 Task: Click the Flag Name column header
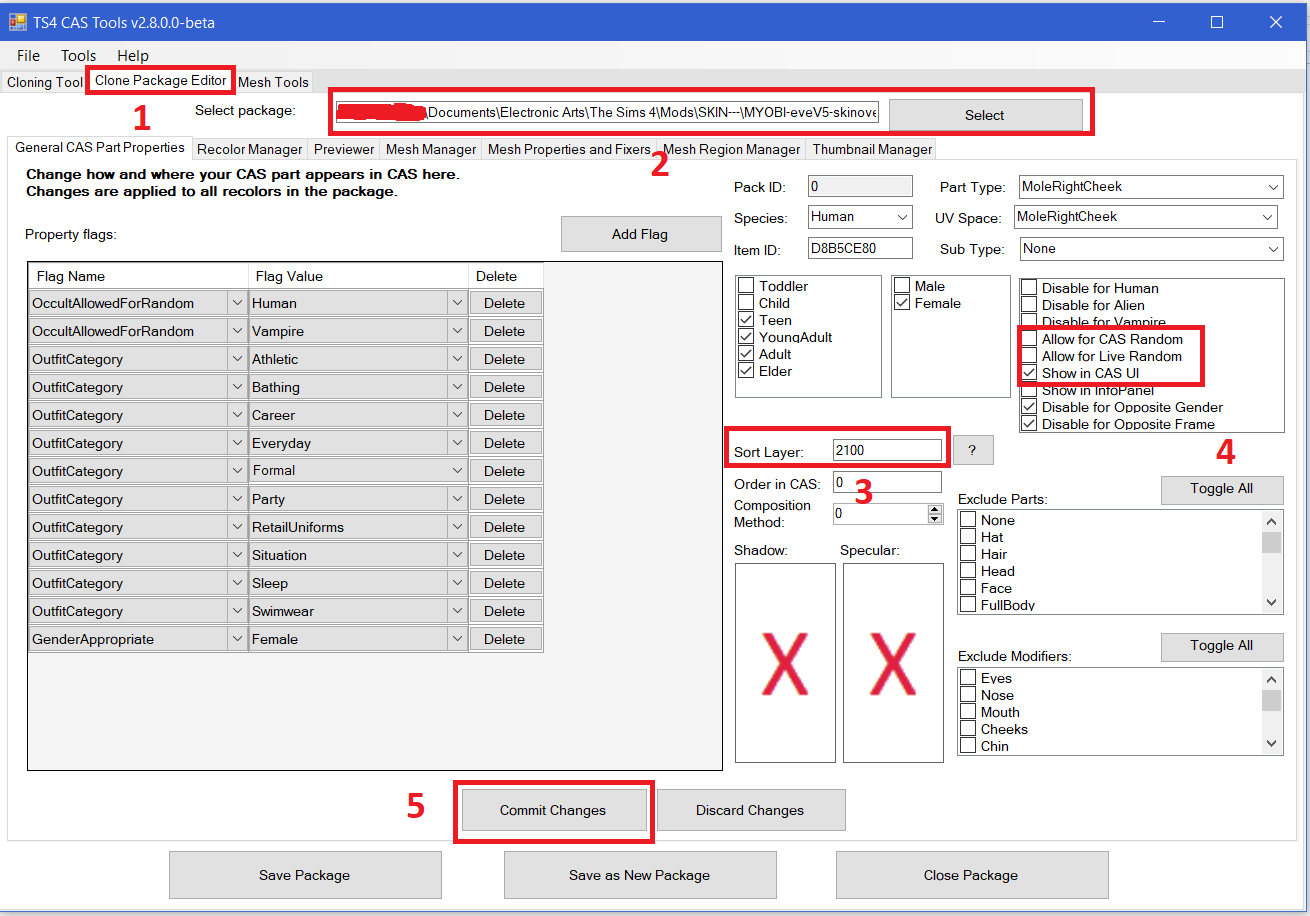click(x=138, y=276)
